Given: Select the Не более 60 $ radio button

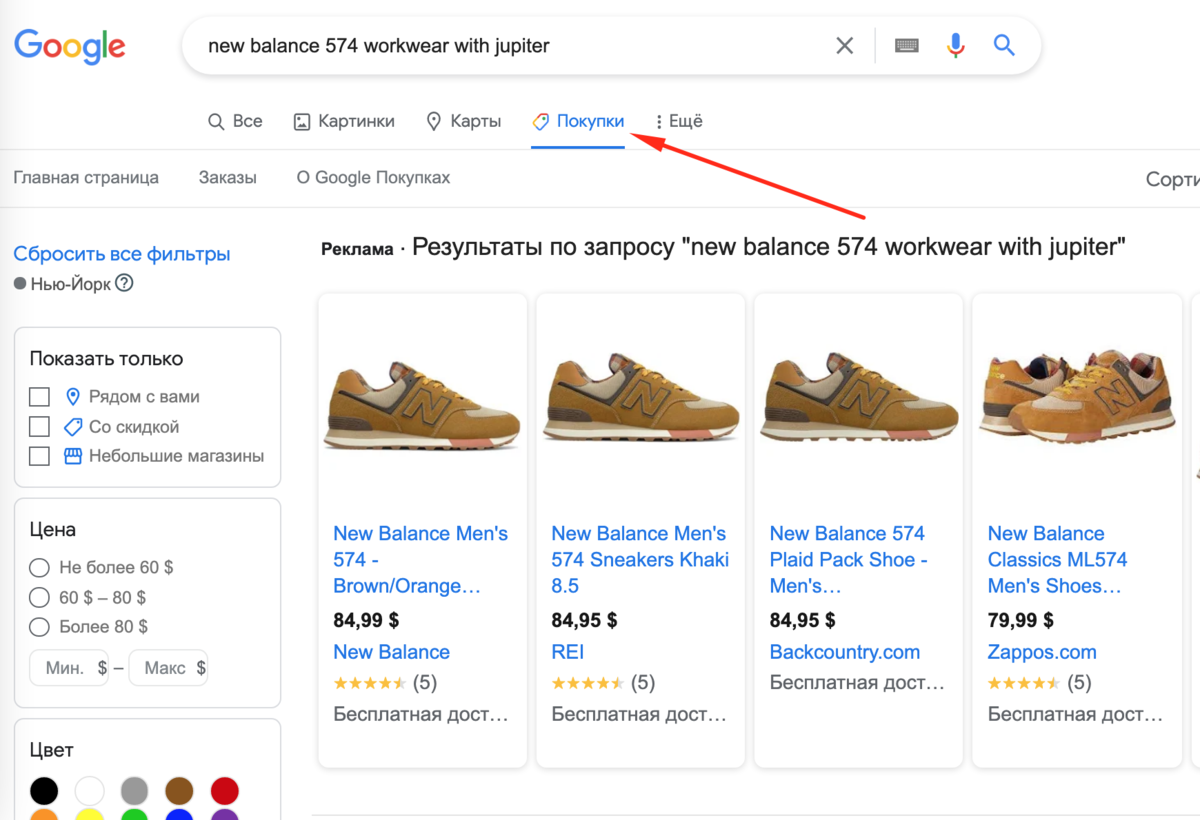Looking at the screenshot, I should (39, 567).
